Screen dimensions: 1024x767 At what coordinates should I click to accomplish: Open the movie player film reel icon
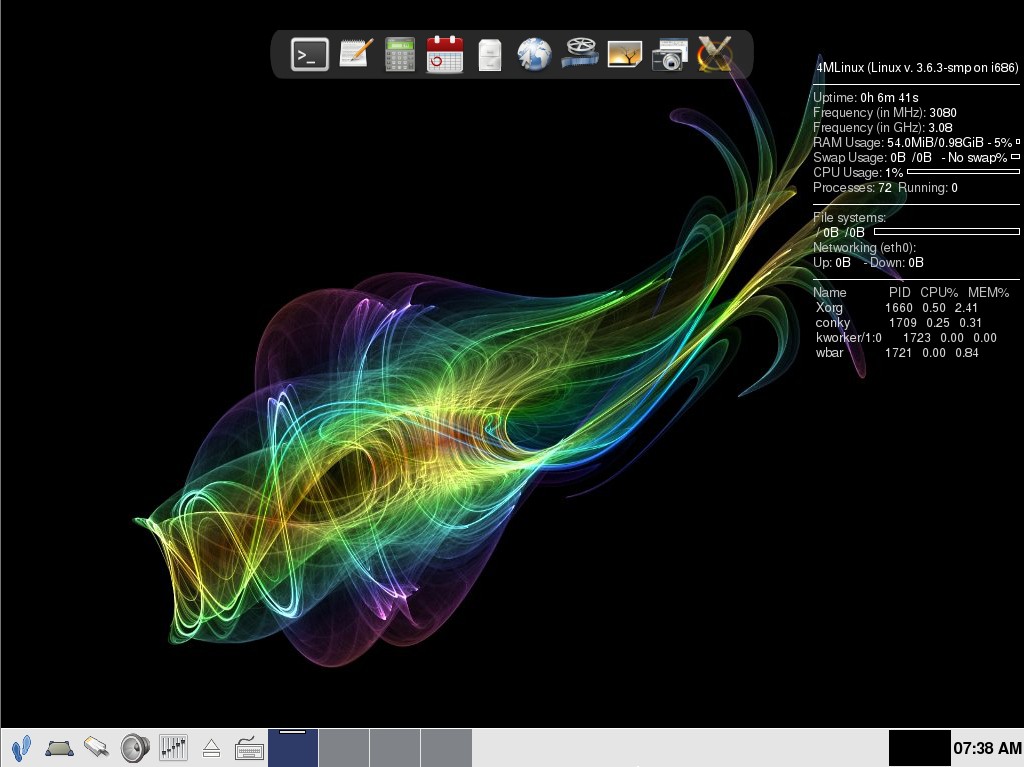pos(579,55)
